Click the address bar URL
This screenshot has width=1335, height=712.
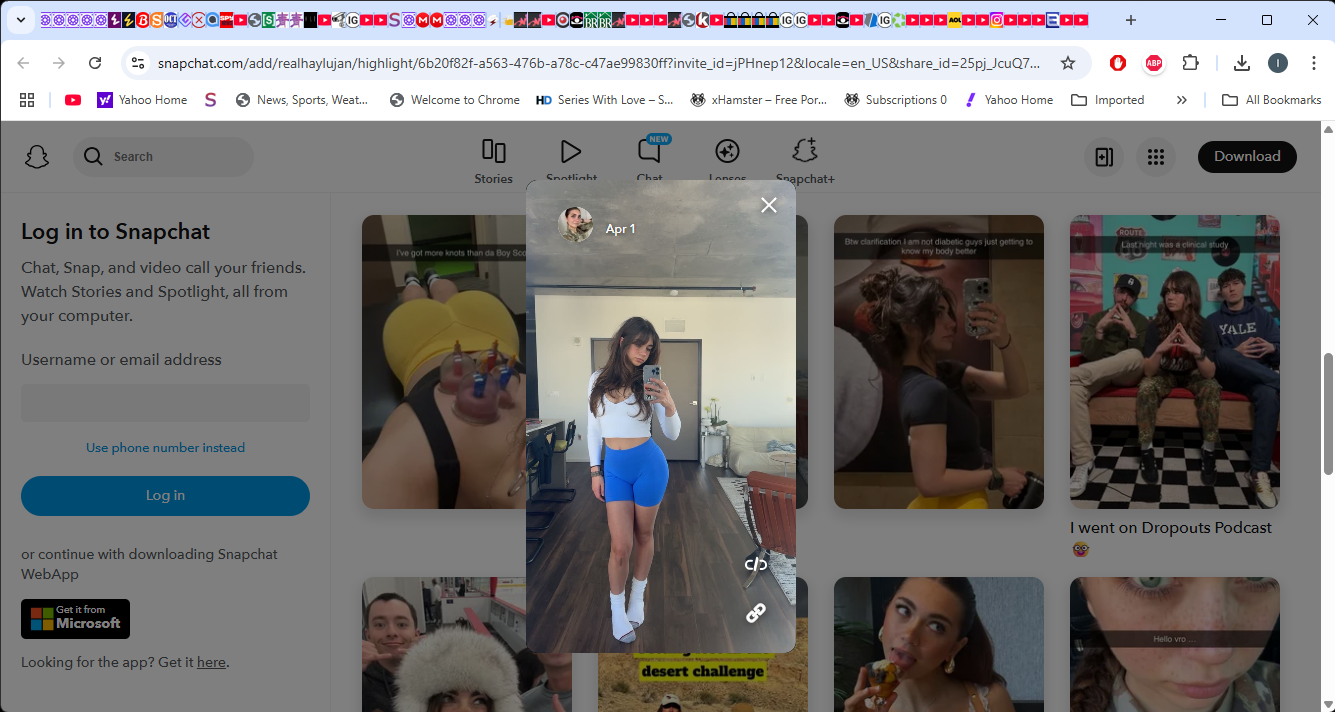click(x=598, y=63)
